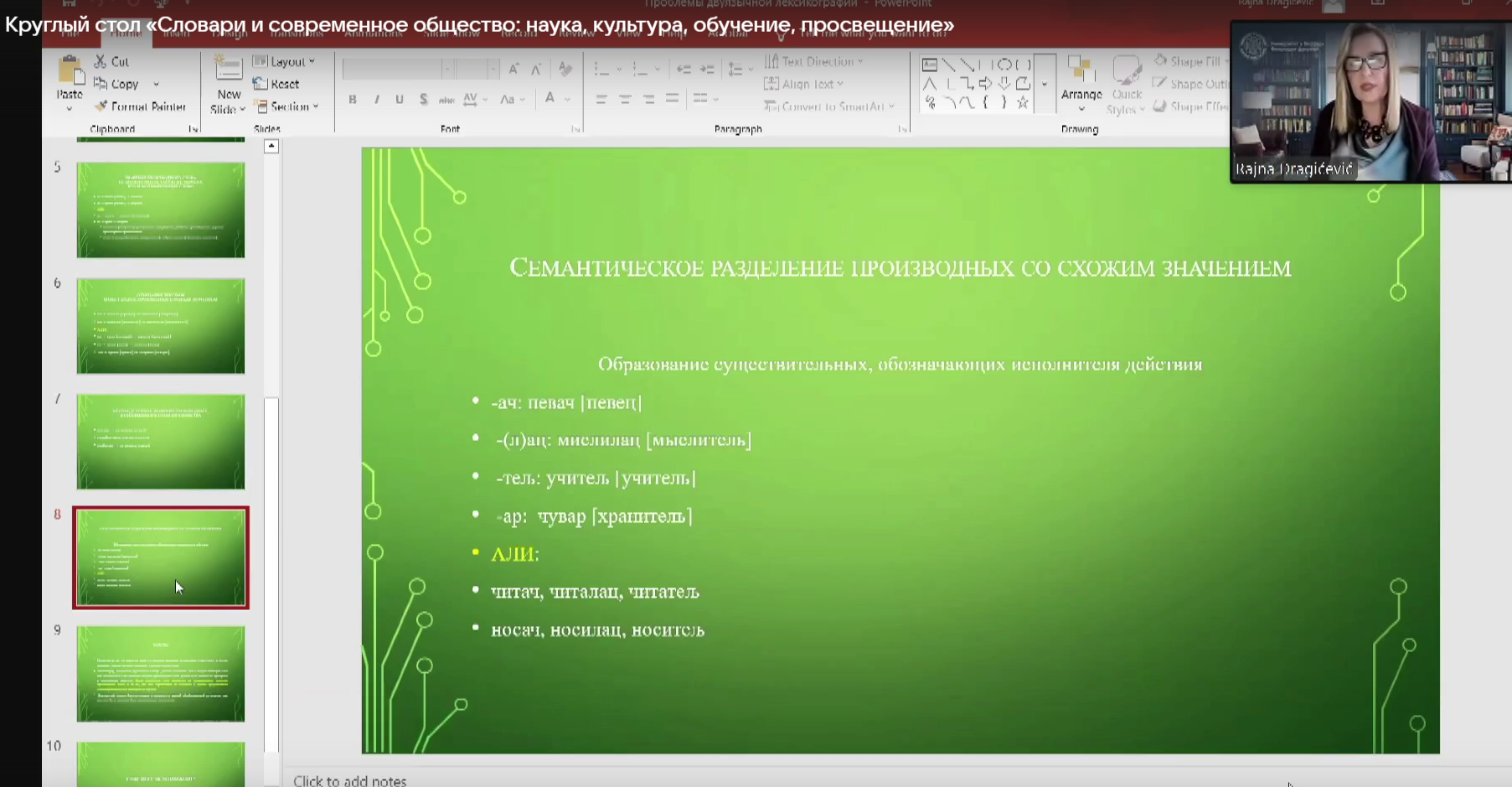Toggle Bold formatting
Viewport: 1512px width, 787px height.
(x=353, y=100)
